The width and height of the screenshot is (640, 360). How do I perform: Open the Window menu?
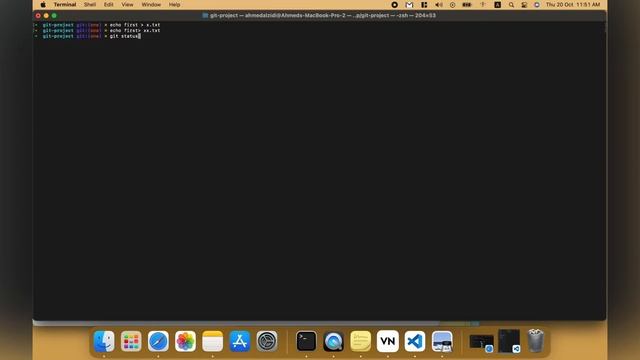(151, 4)
